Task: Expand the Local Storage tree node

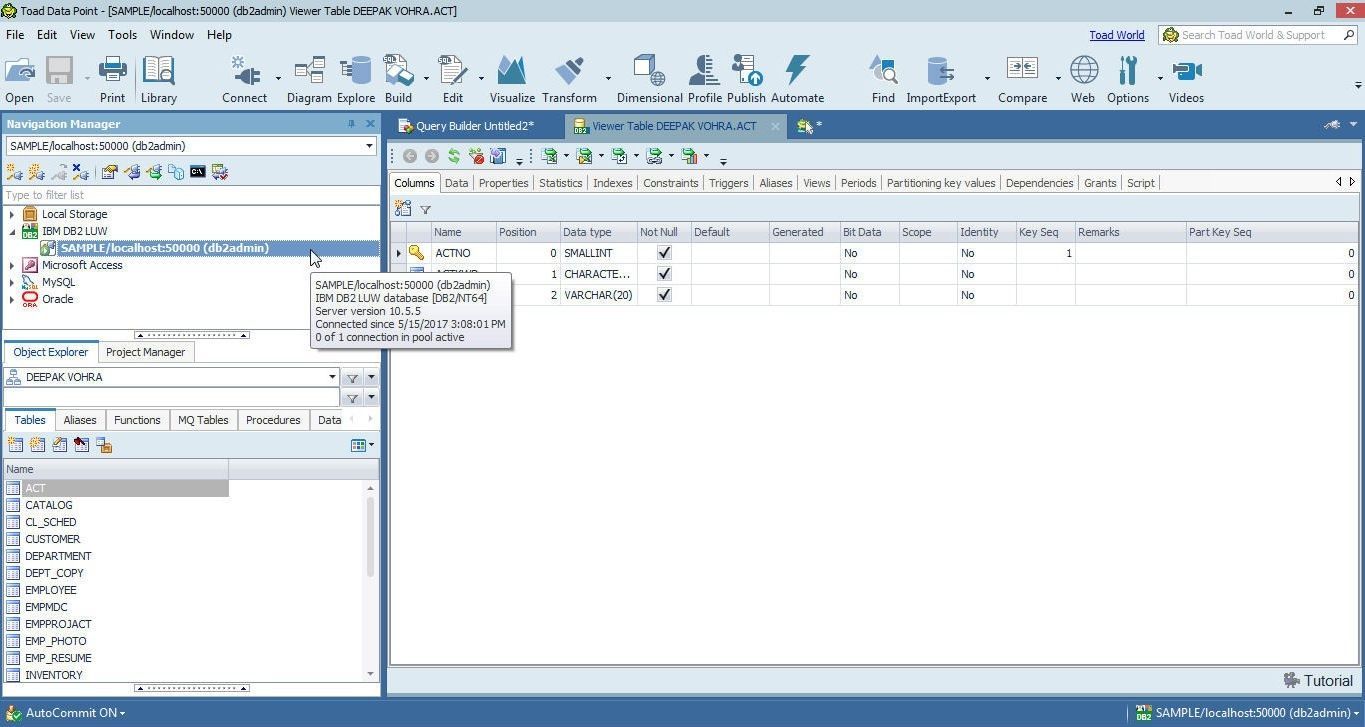Action: pyautogui.click(x=12, y=214)
